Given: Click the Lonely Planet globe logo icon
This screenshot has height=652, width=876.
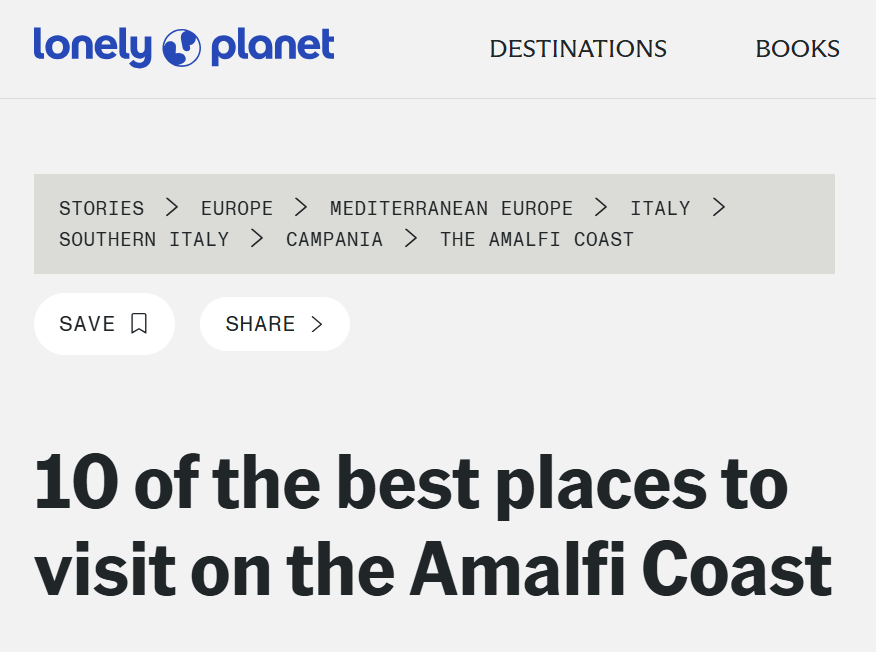Looking at the screenshot, I should [182, 48].
